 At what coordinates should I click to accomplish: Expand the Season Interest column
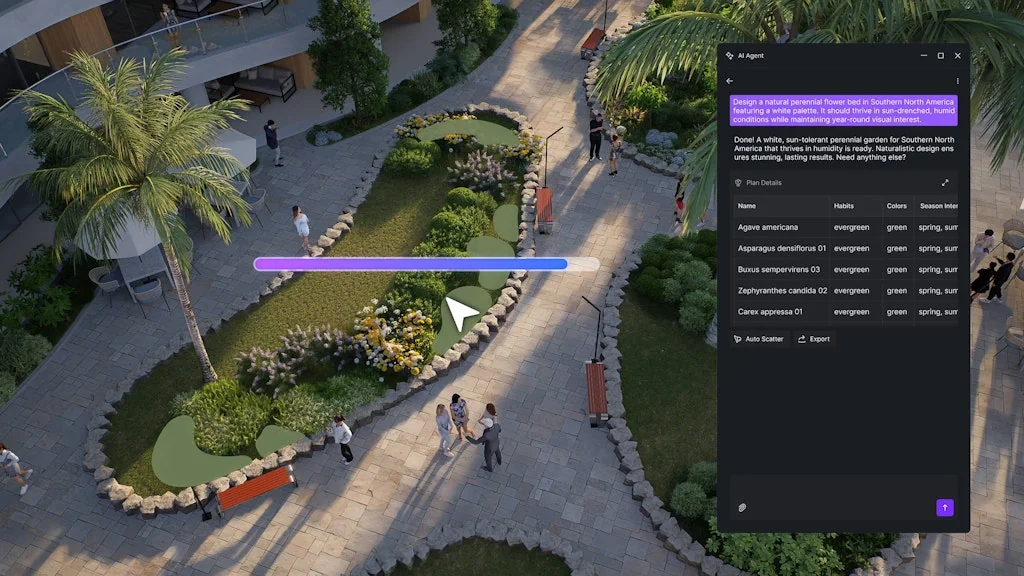940,206
